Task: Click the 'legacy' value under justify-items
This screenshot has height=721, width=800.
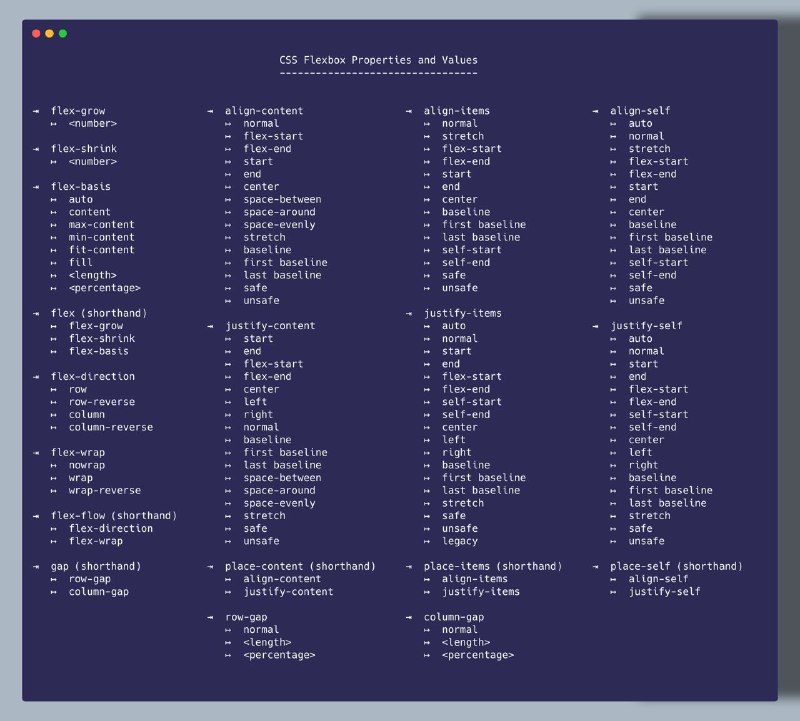Action: pyautogui.click(x=460, y=541)
